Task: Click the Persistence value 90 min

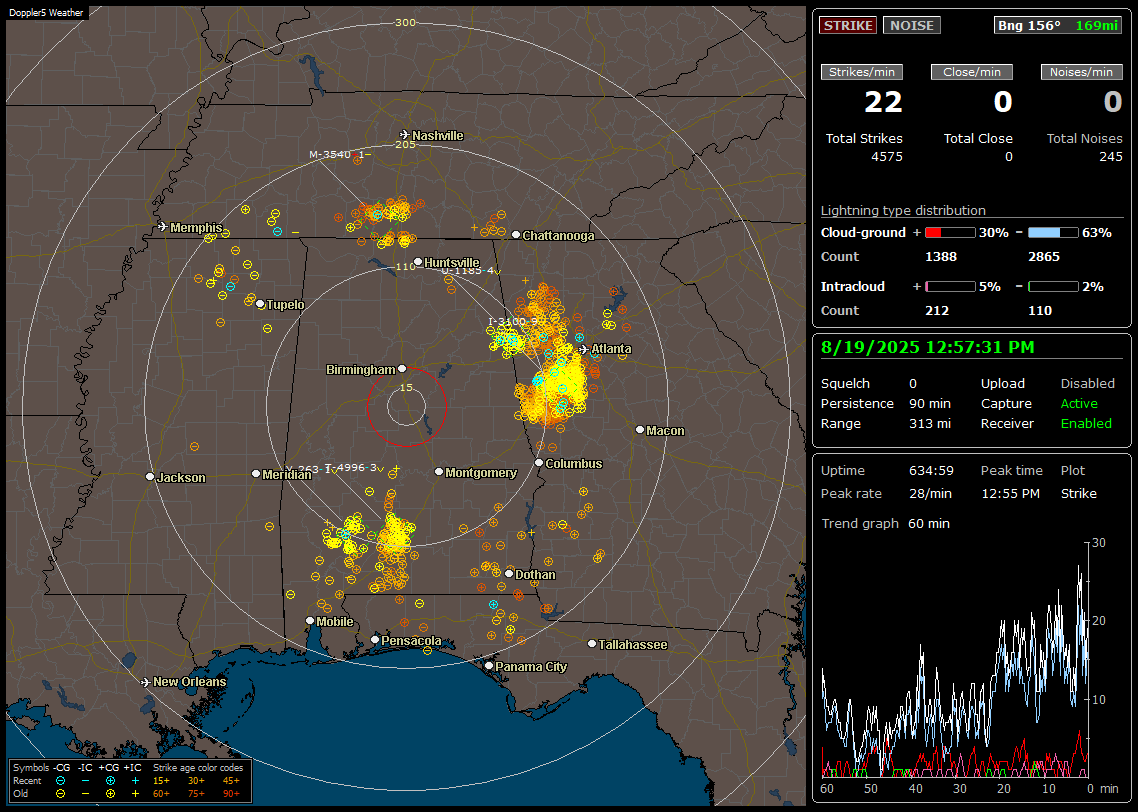Action: [930, 403]
